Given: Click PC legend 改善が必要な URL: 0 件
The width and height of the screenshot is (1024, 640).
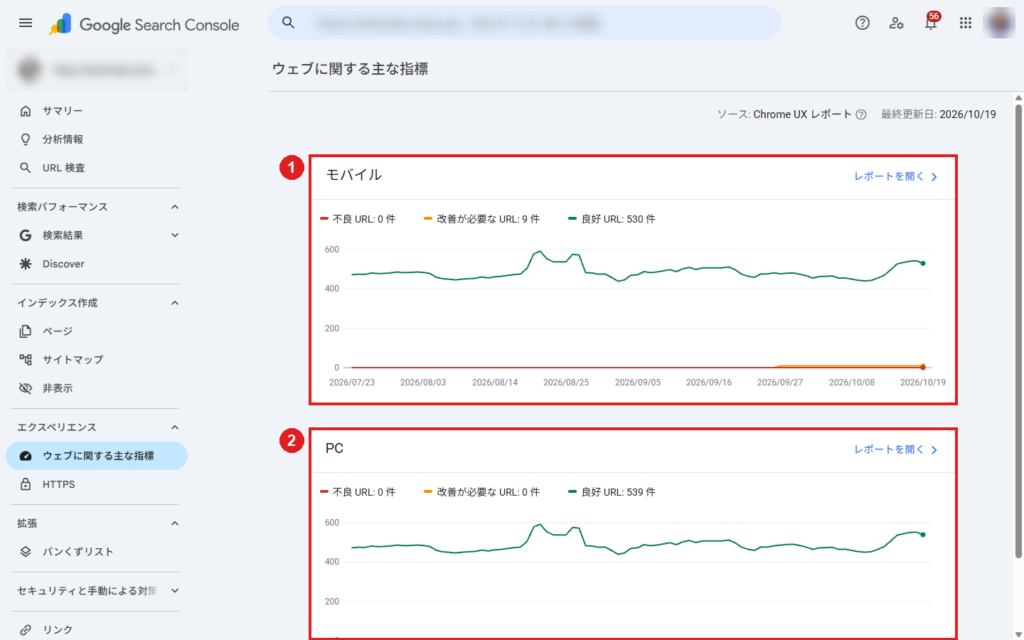Looking at the screenshot, I should pyautogui.click(x=482, y=492).
